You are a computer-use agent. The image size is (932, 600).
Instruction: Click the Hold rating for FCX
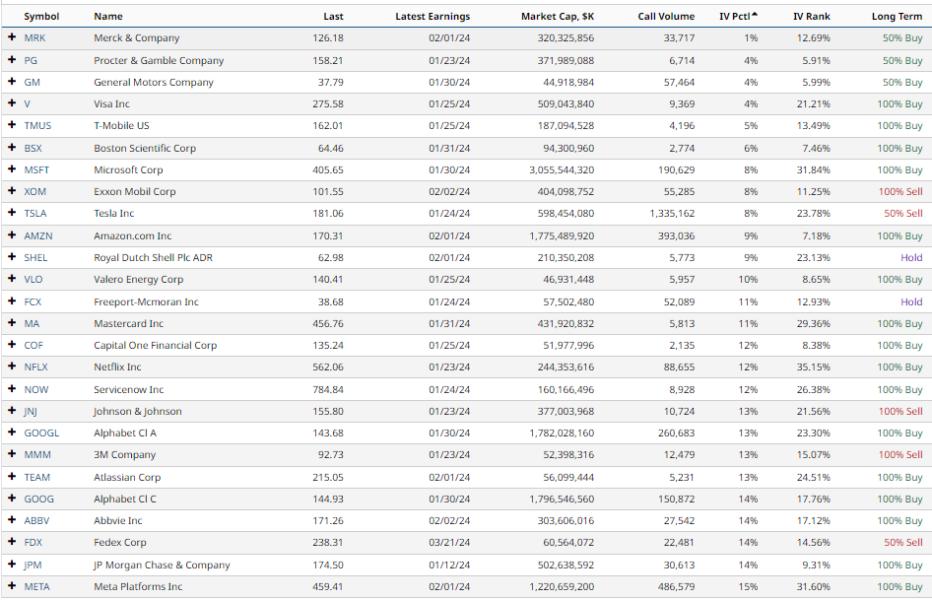pos(911,301)
